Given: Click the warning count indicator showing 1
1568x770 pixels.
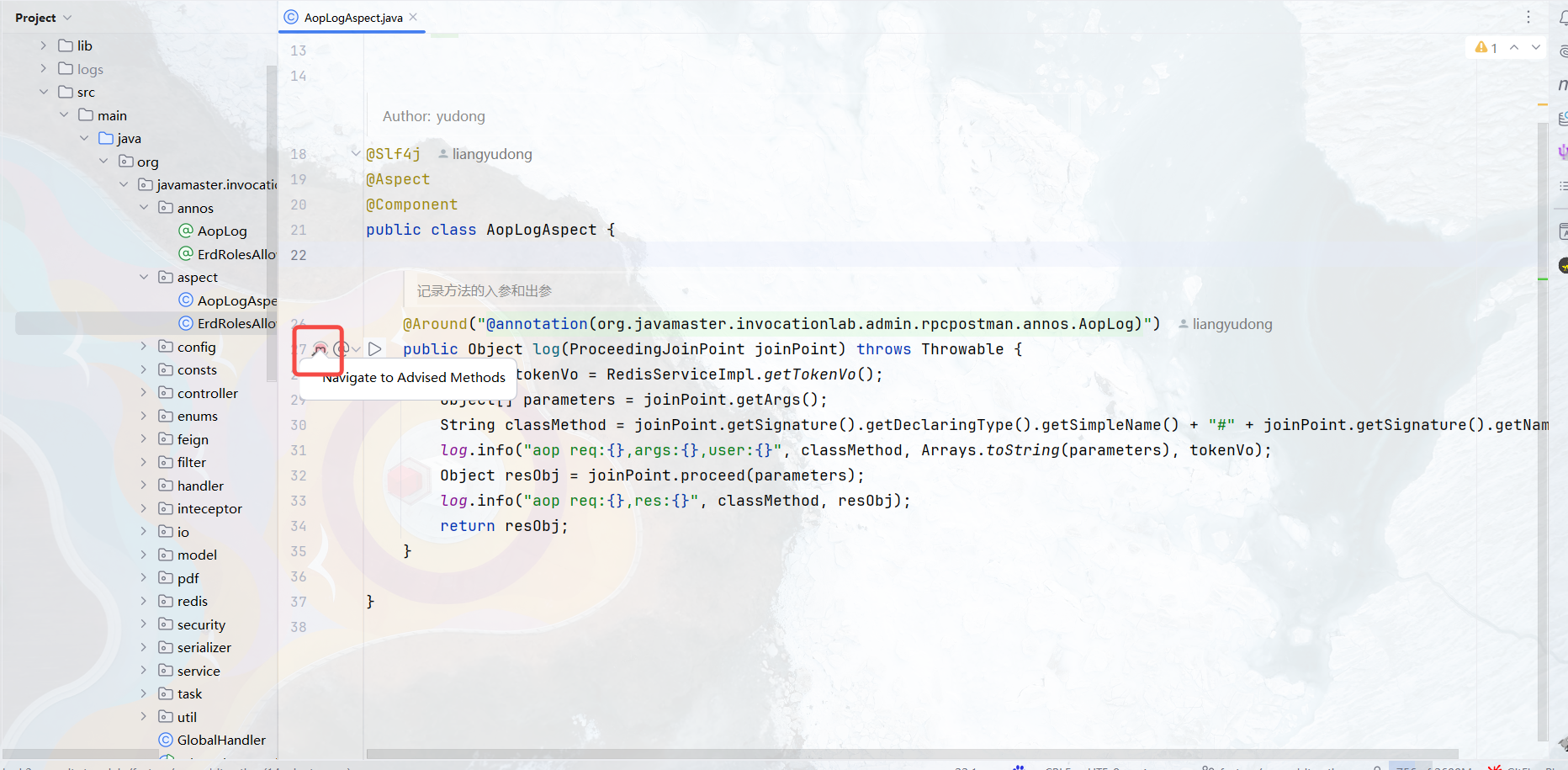Looking at the screenshot, I should coord(1487,47).
